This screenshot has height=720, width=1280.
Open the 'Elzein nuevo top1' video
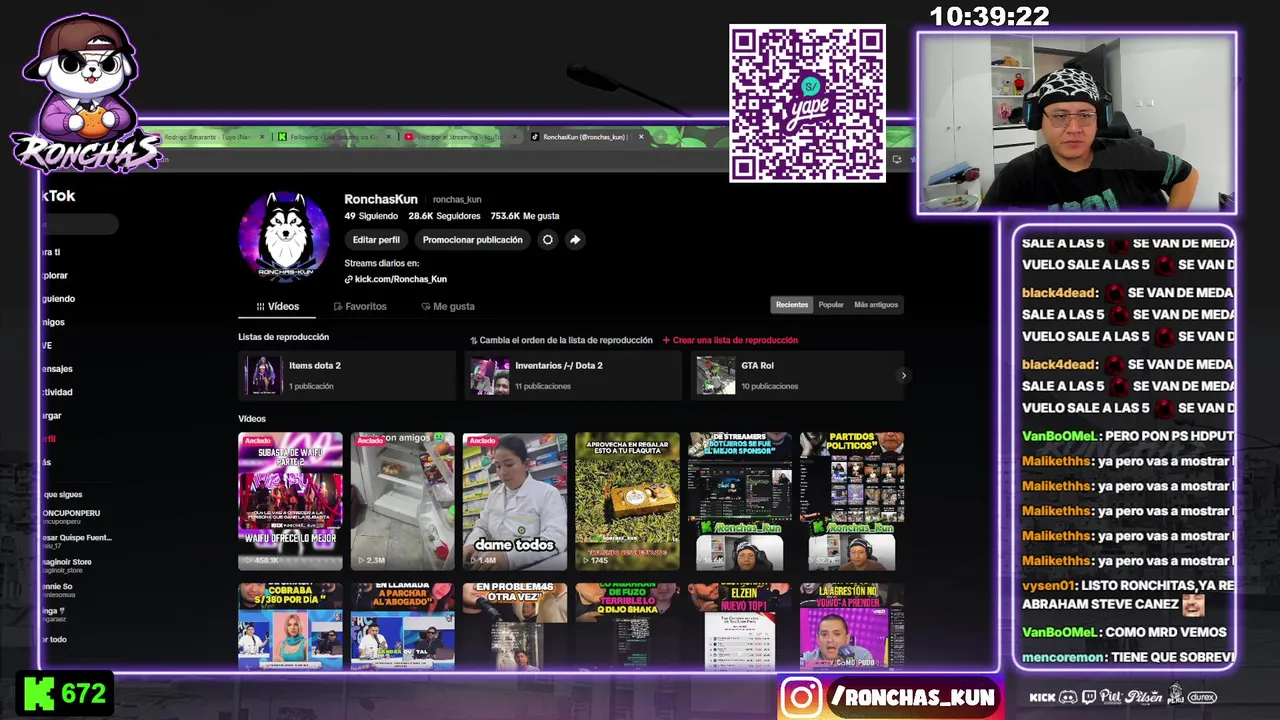tap(739, 626)
